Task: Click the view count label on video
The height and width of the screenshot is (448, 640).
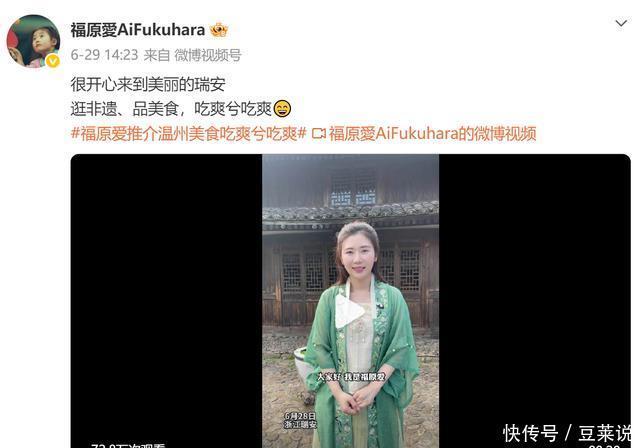Action: pos(128,445)
